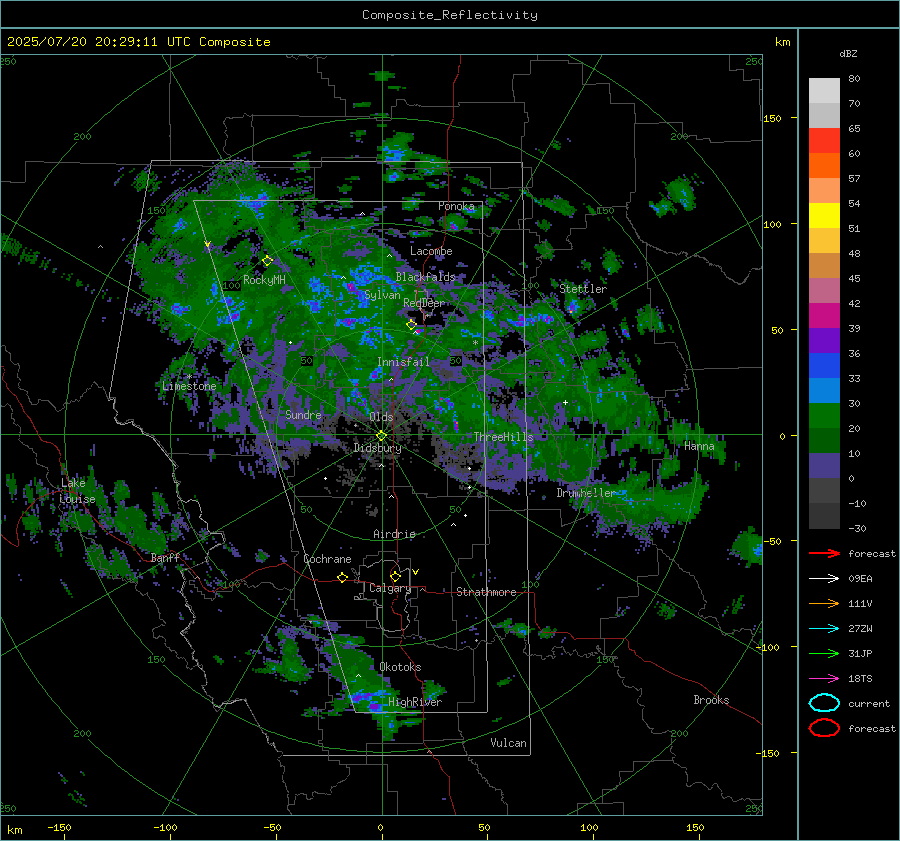The width and height of the screenshot is (900, 841).
Task: Select the light gray 70-80 dBZ swatch
Action: [824, 91]
